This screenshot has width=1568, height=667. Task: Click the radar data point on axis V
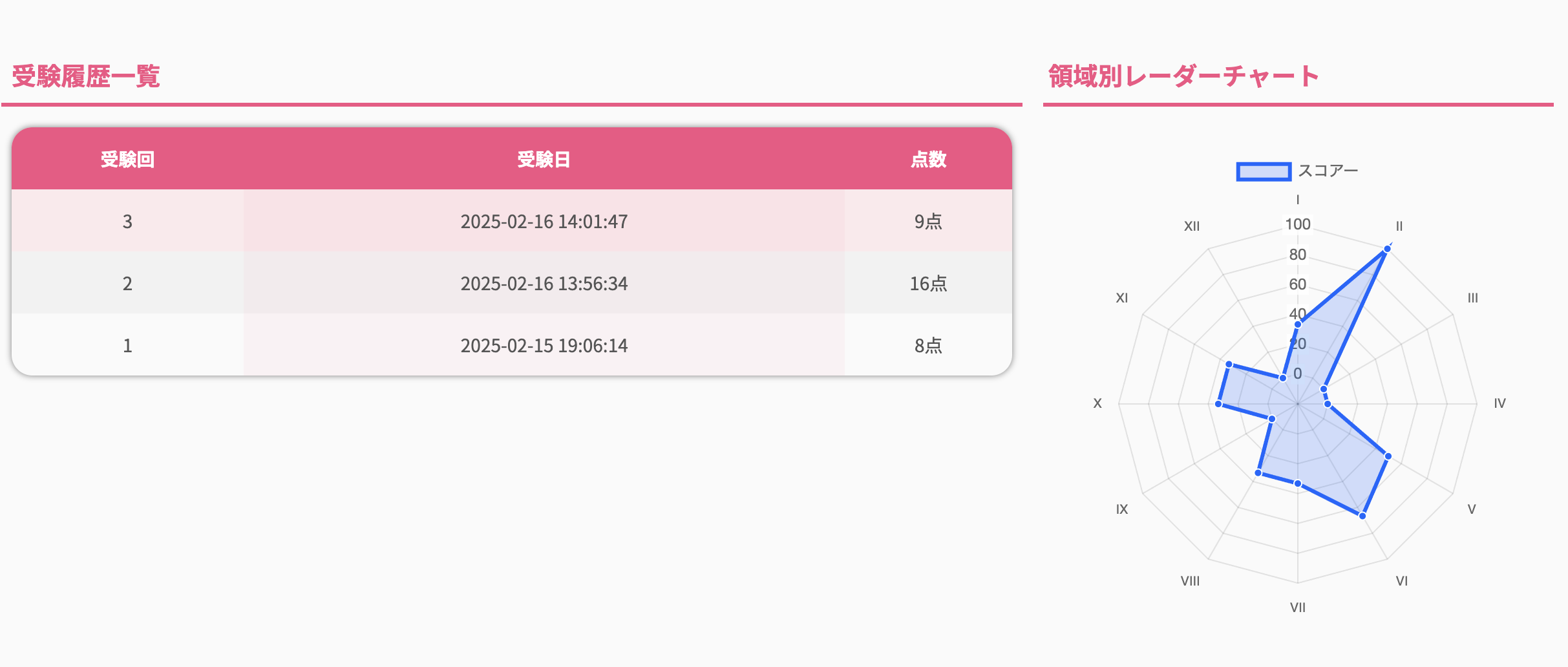1388,456
